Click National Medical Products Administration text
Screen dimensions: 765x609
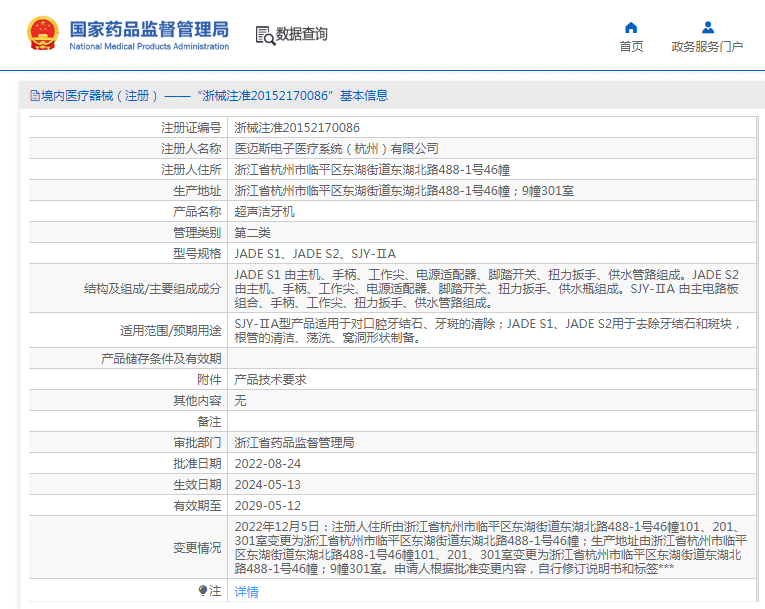point(149,46)
